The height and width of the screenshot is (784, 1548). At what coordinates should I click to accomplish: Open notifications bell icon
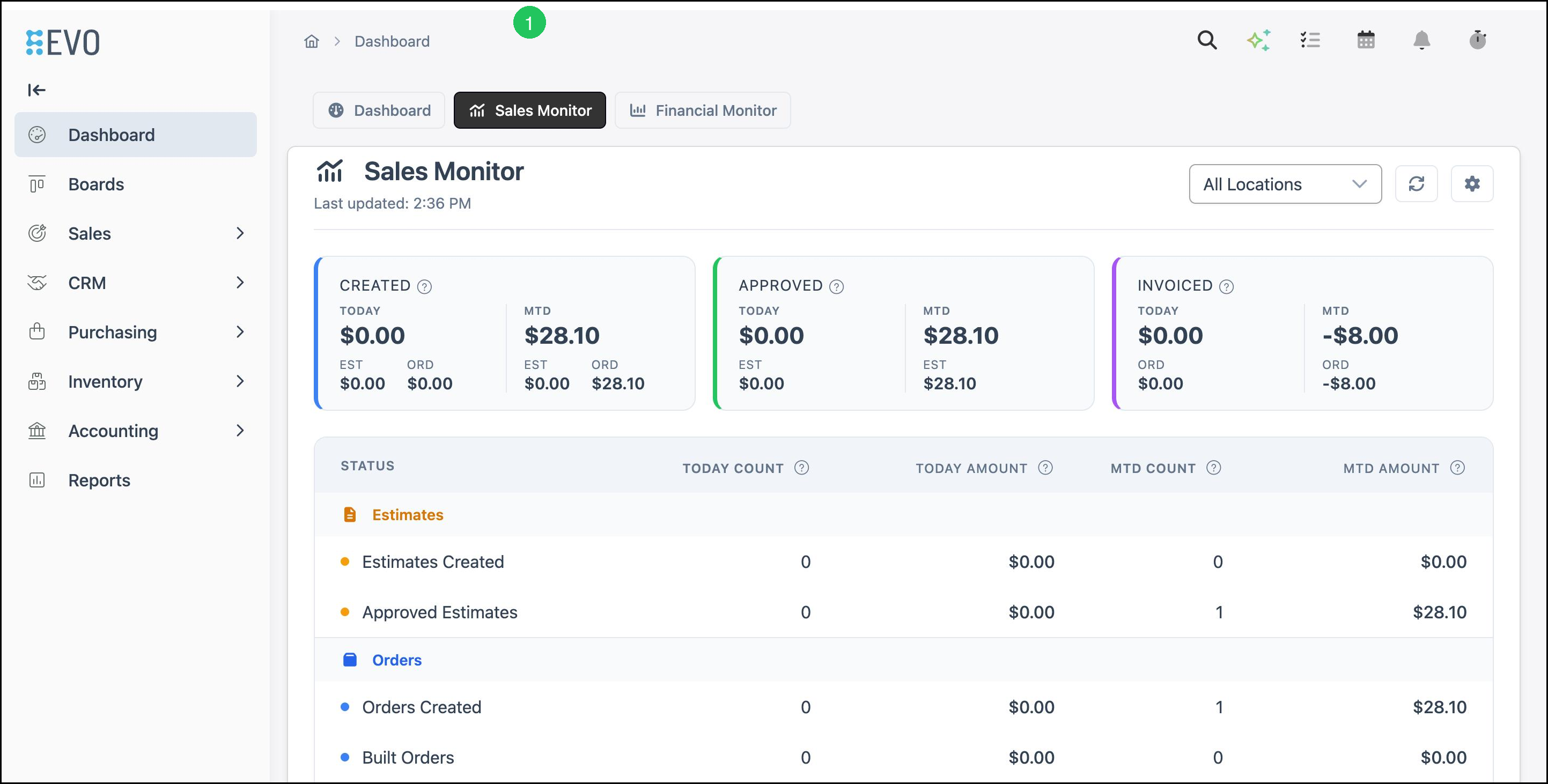1421,40
